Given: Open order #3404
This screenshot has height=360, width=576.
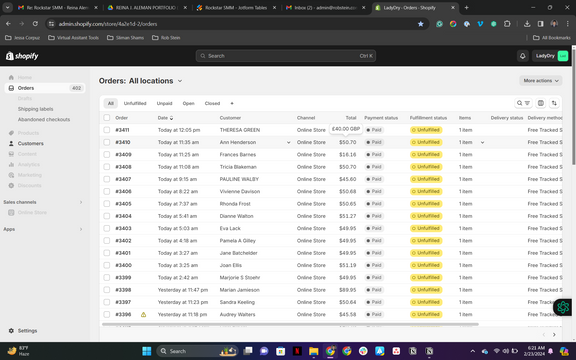Looking at the screenshot, I should point(123,216).
